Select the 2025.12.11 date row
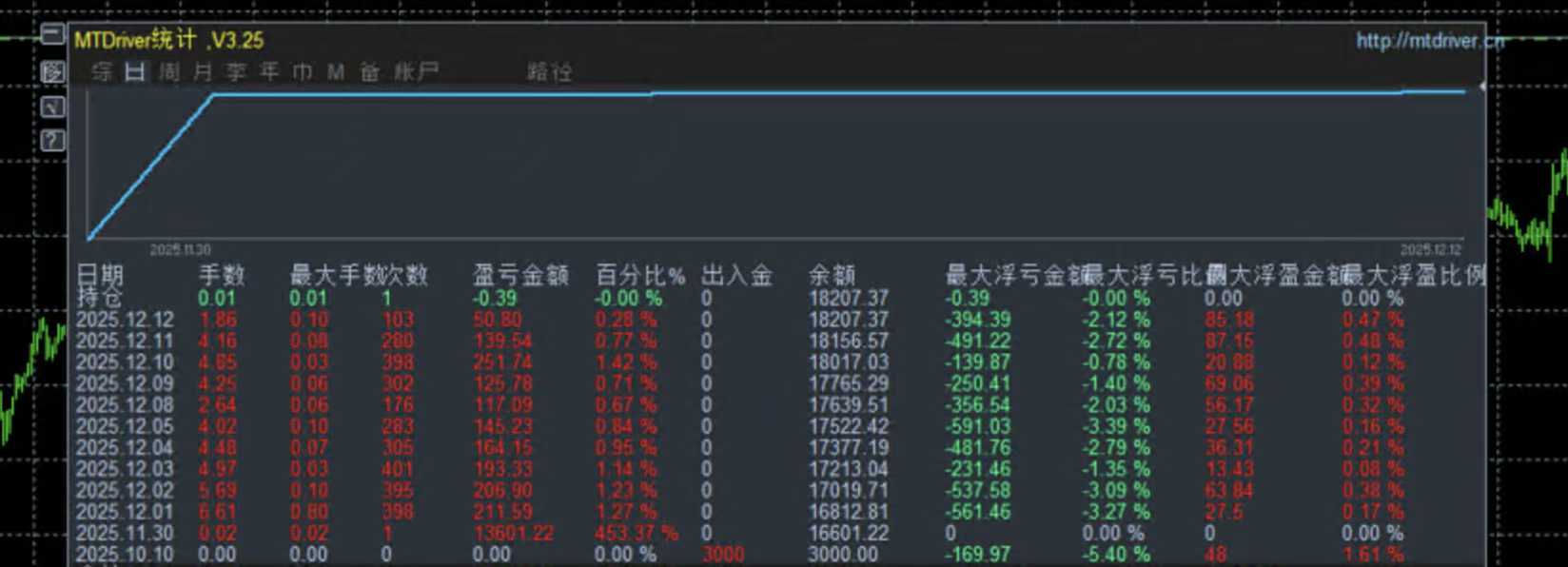 (x=125, y=341)
